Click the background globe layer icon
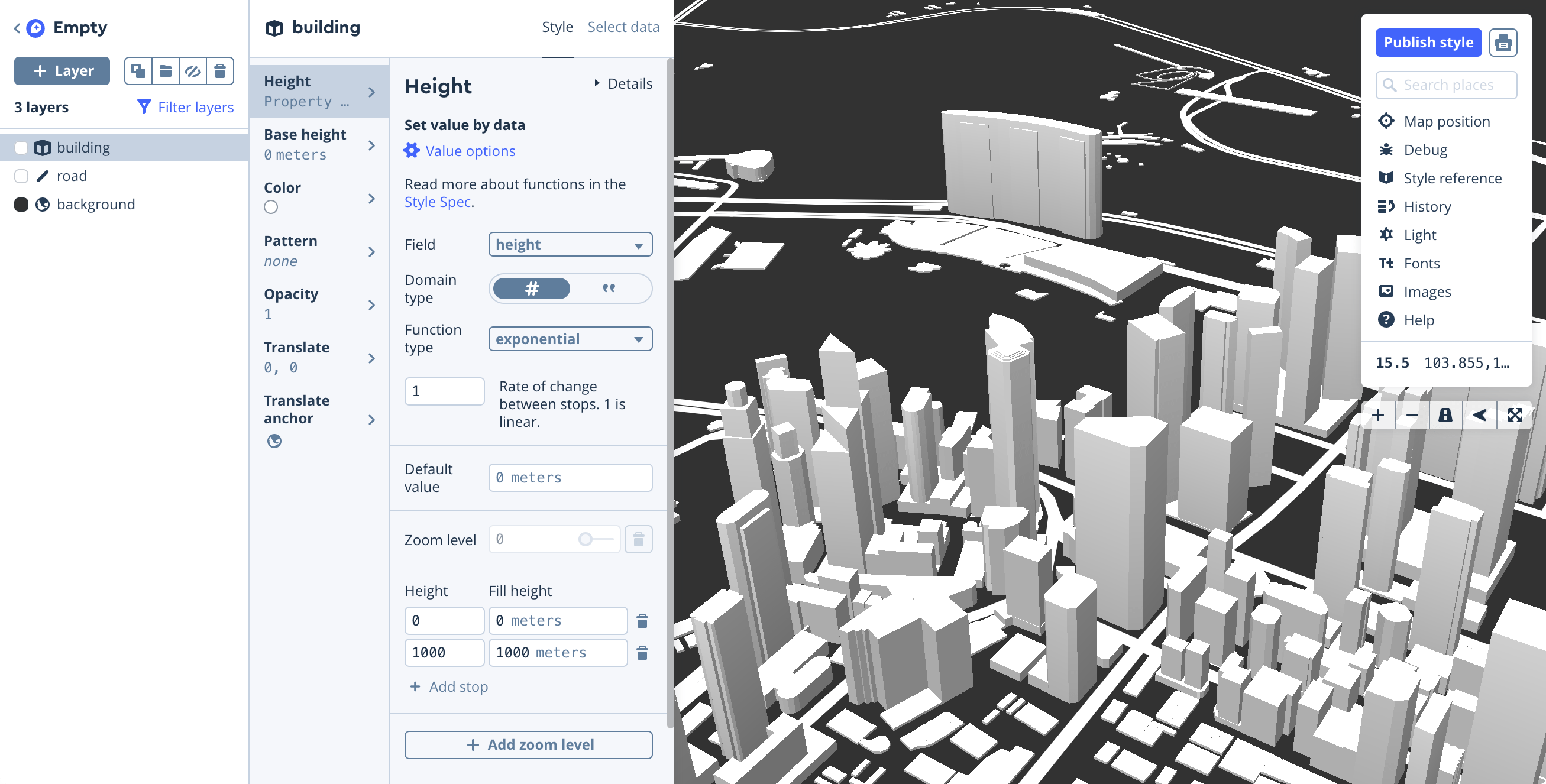The width and height of the screenshot is (1546, 784). click(x=42, y=204)
